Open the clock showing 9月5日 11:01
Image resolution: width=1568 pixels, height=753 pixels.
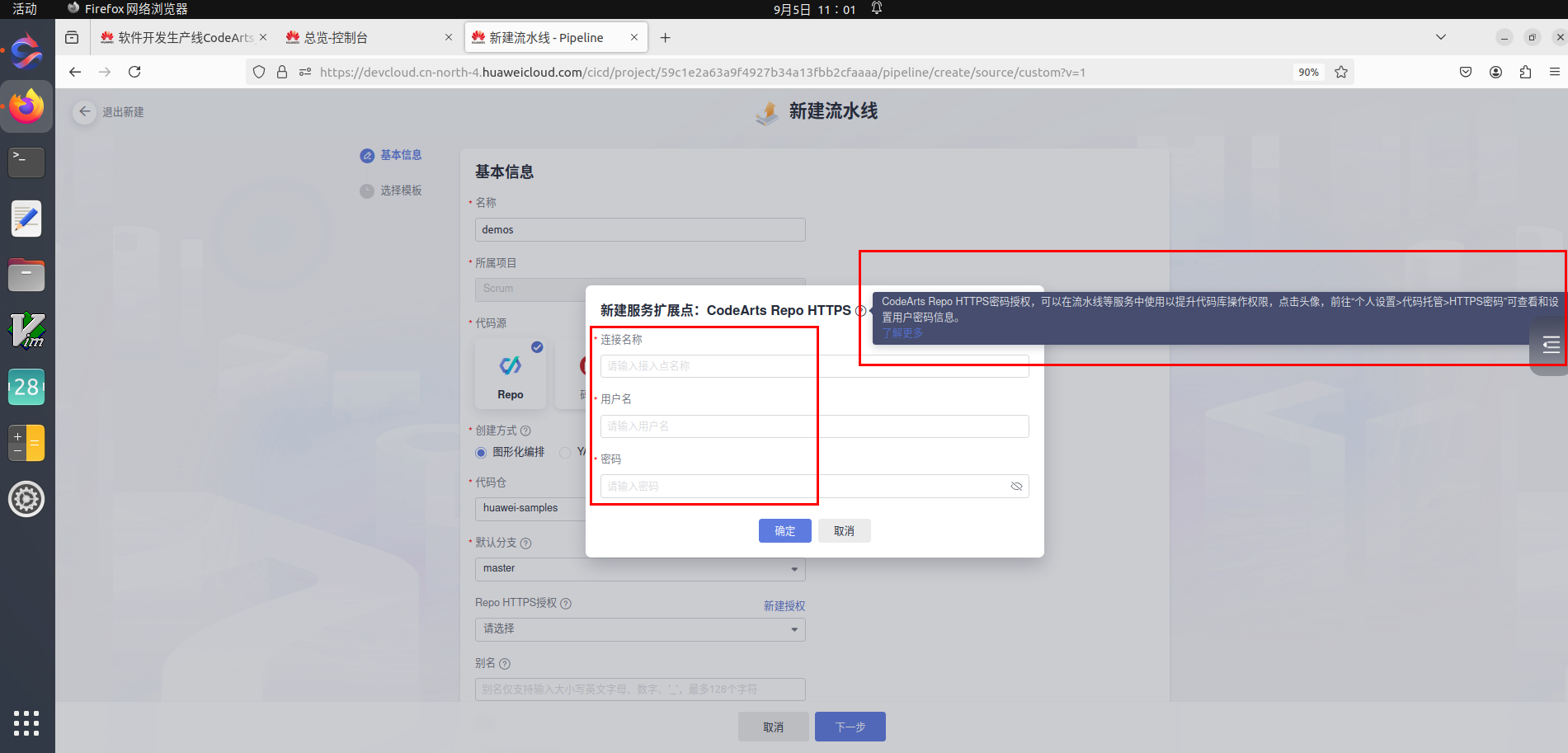[x=814, y=9]
